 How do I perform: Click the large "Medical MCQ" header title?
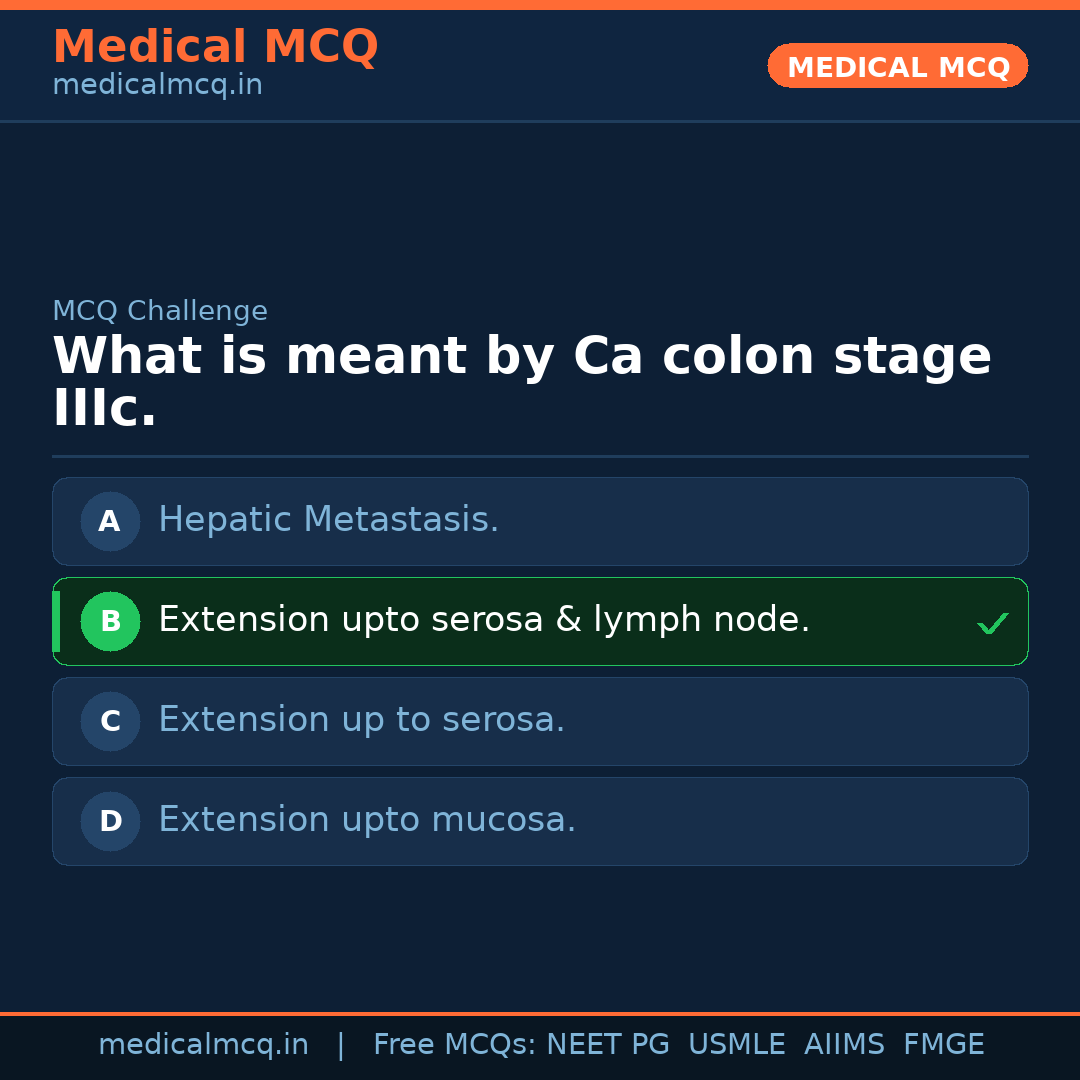(215, 47)
